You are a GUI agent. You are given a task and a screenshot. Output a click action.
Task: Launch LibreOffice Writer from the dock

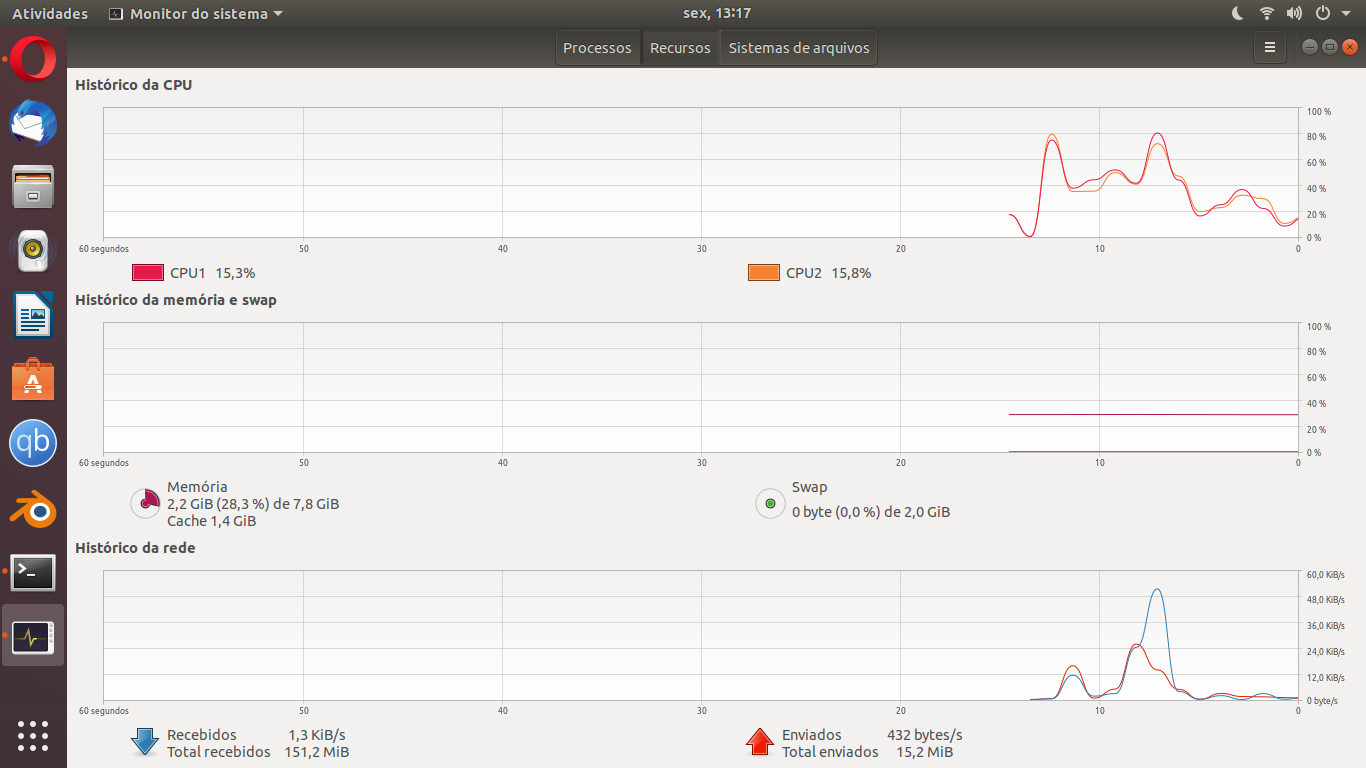point(33,315)
